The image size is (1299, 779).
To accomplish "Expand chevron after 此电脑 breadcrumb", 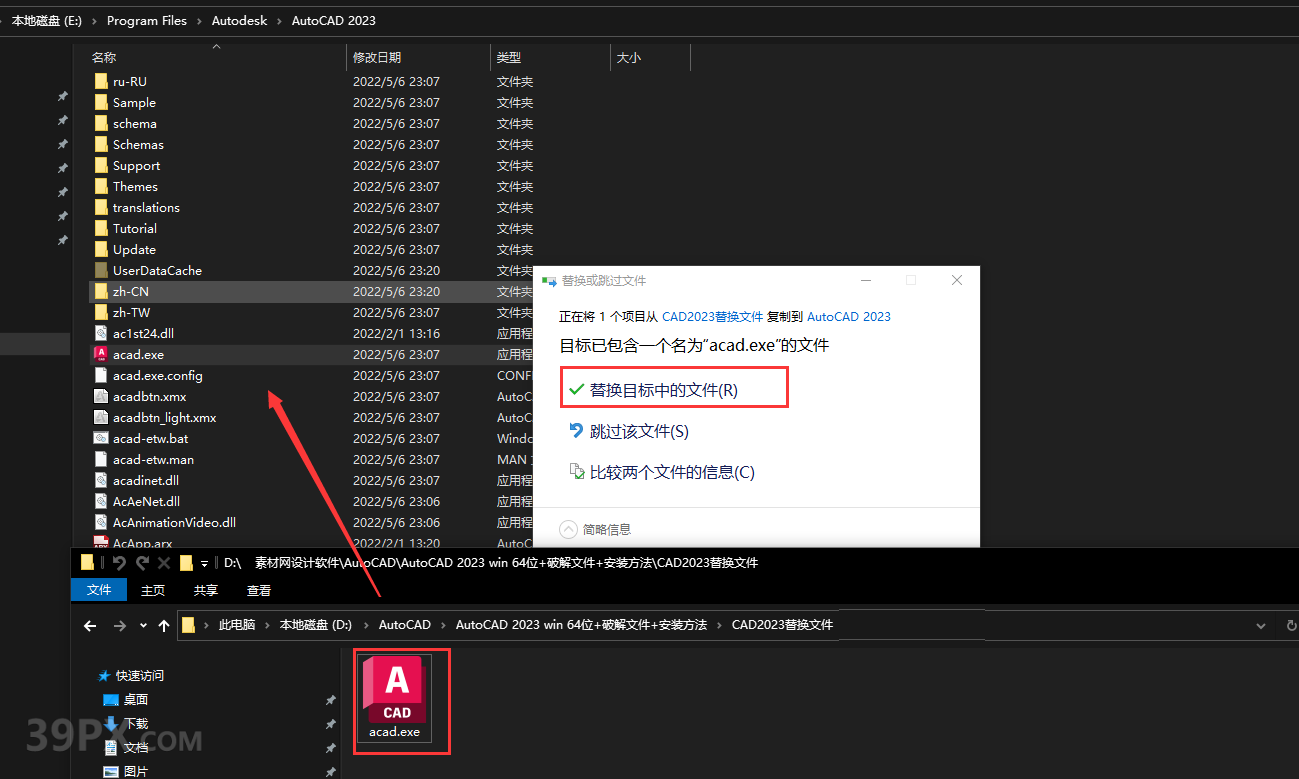I will [x=267, y=625].
